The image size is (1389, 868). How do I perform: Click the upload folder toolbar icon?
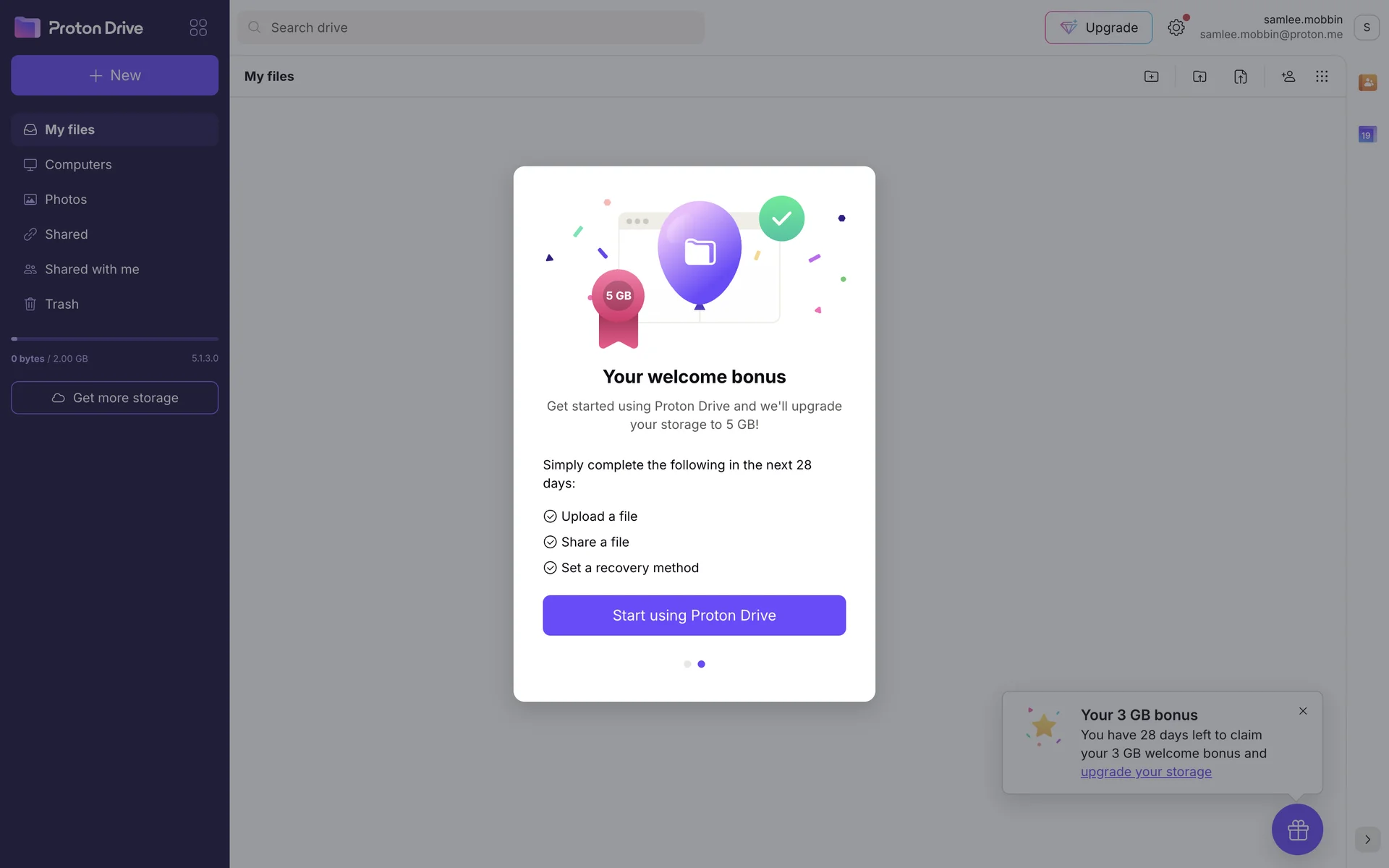click(x=1199, y=76)
